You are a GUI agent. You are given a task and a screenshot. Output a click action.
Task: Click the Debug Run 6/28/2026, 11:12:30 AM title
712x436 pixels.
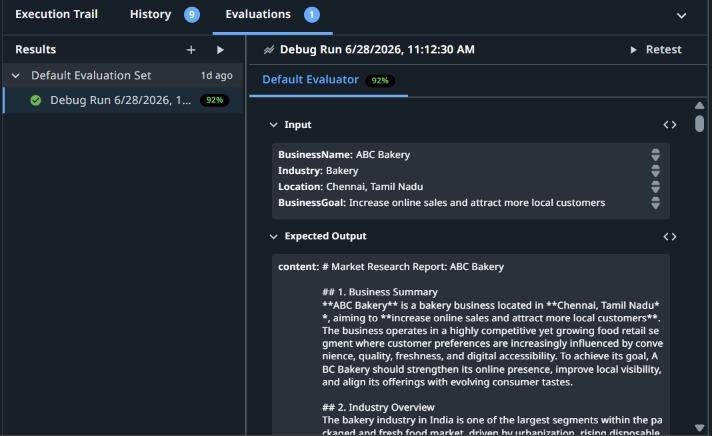click(x=377, y=50)
